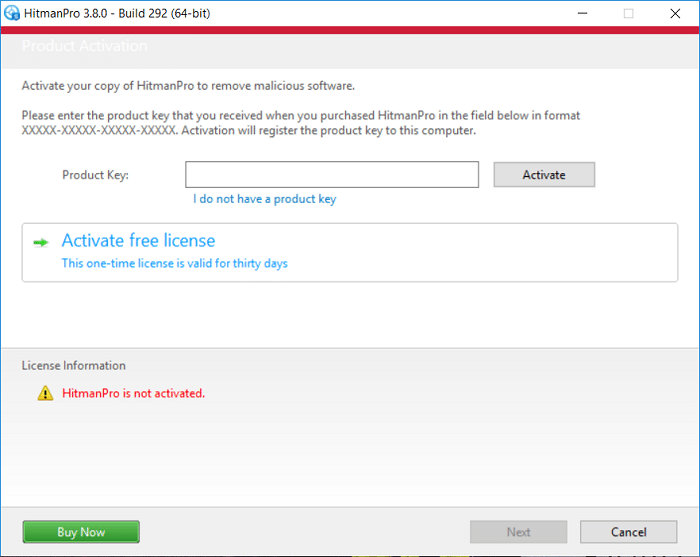Click the 'HitmanPro 3.8.0 - Build 292' window title
This screenshot has width=700, height=557.
coord(117,13)
